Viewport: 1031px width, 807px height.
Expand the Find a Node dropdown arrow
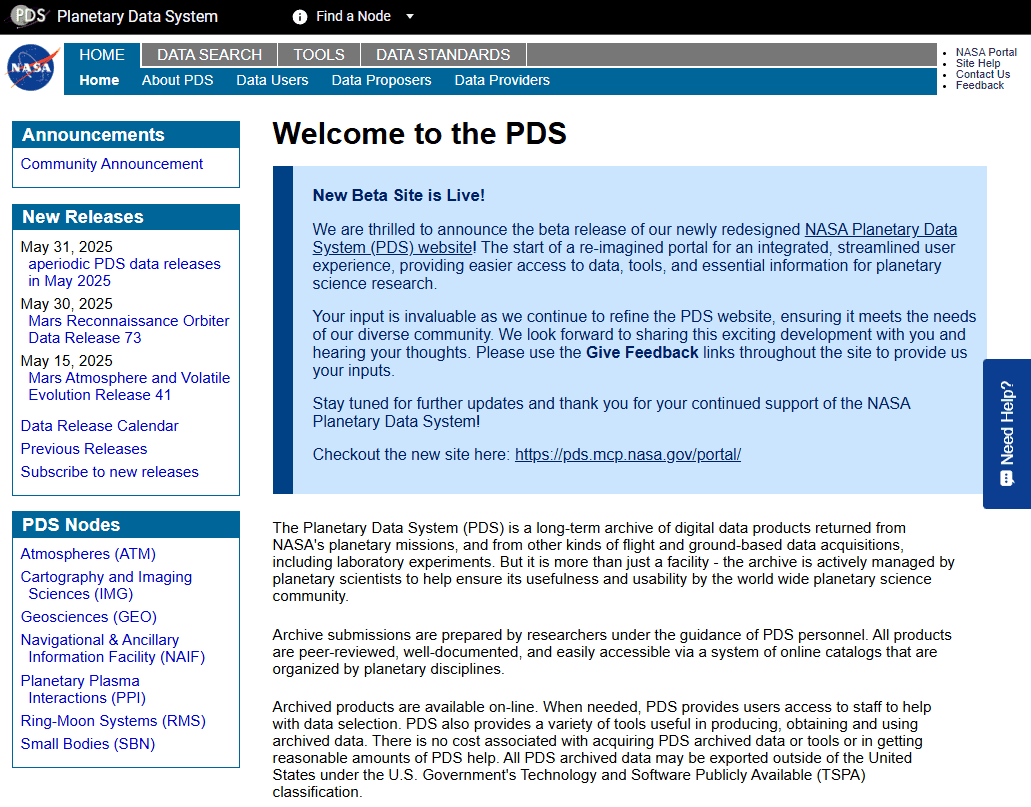410,16
